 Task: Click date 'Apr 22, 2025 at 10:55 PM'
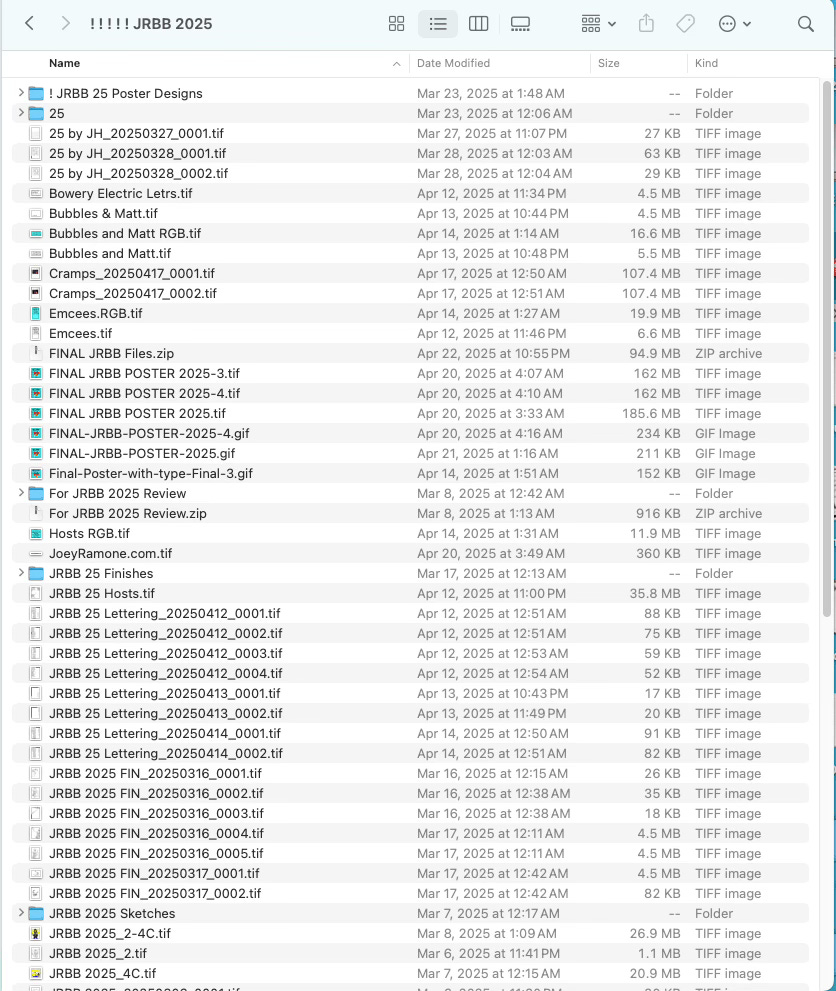tap(493, 353)
